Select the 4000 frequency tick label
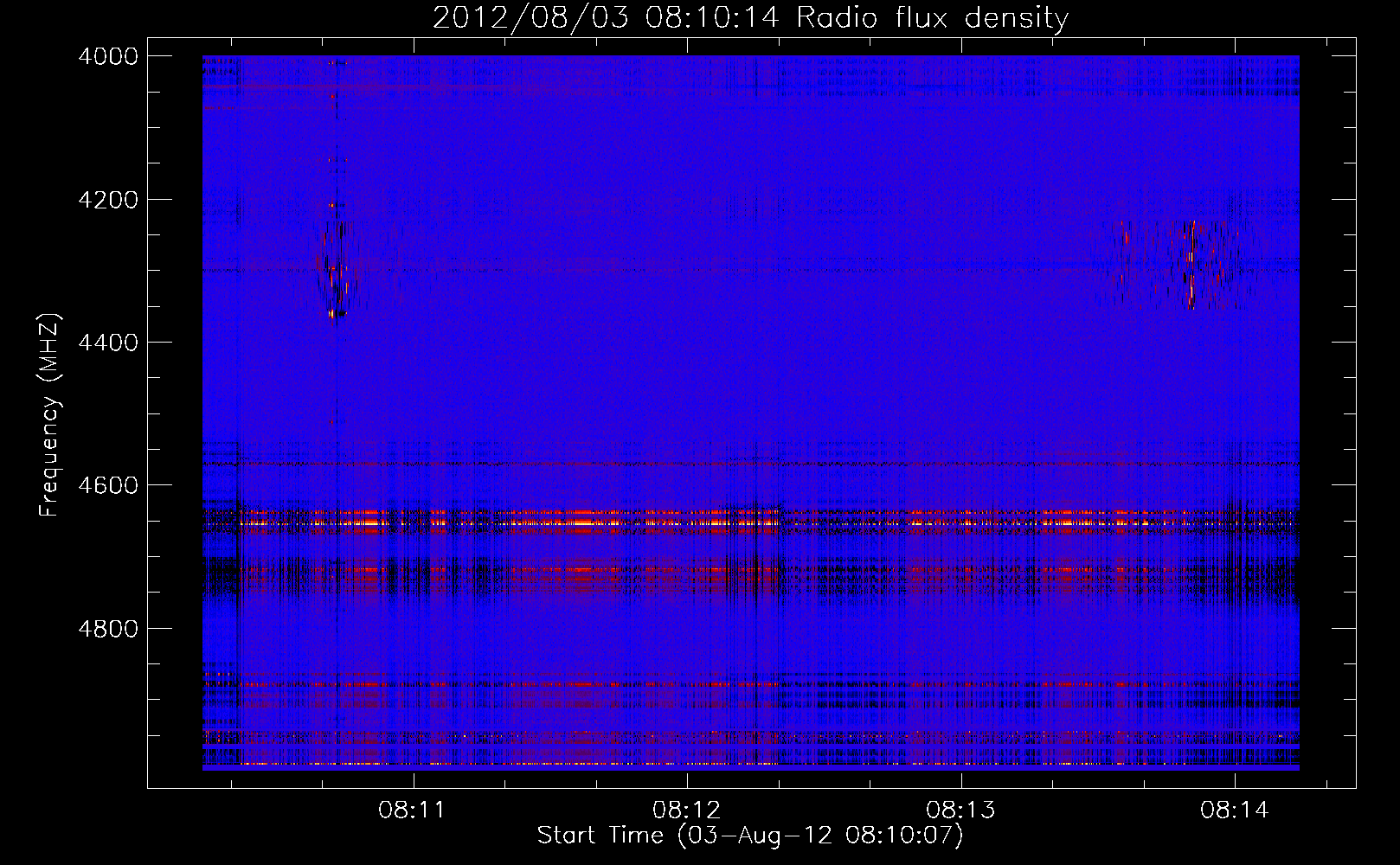The image size is (1400, 865). [x=108, y=56]
